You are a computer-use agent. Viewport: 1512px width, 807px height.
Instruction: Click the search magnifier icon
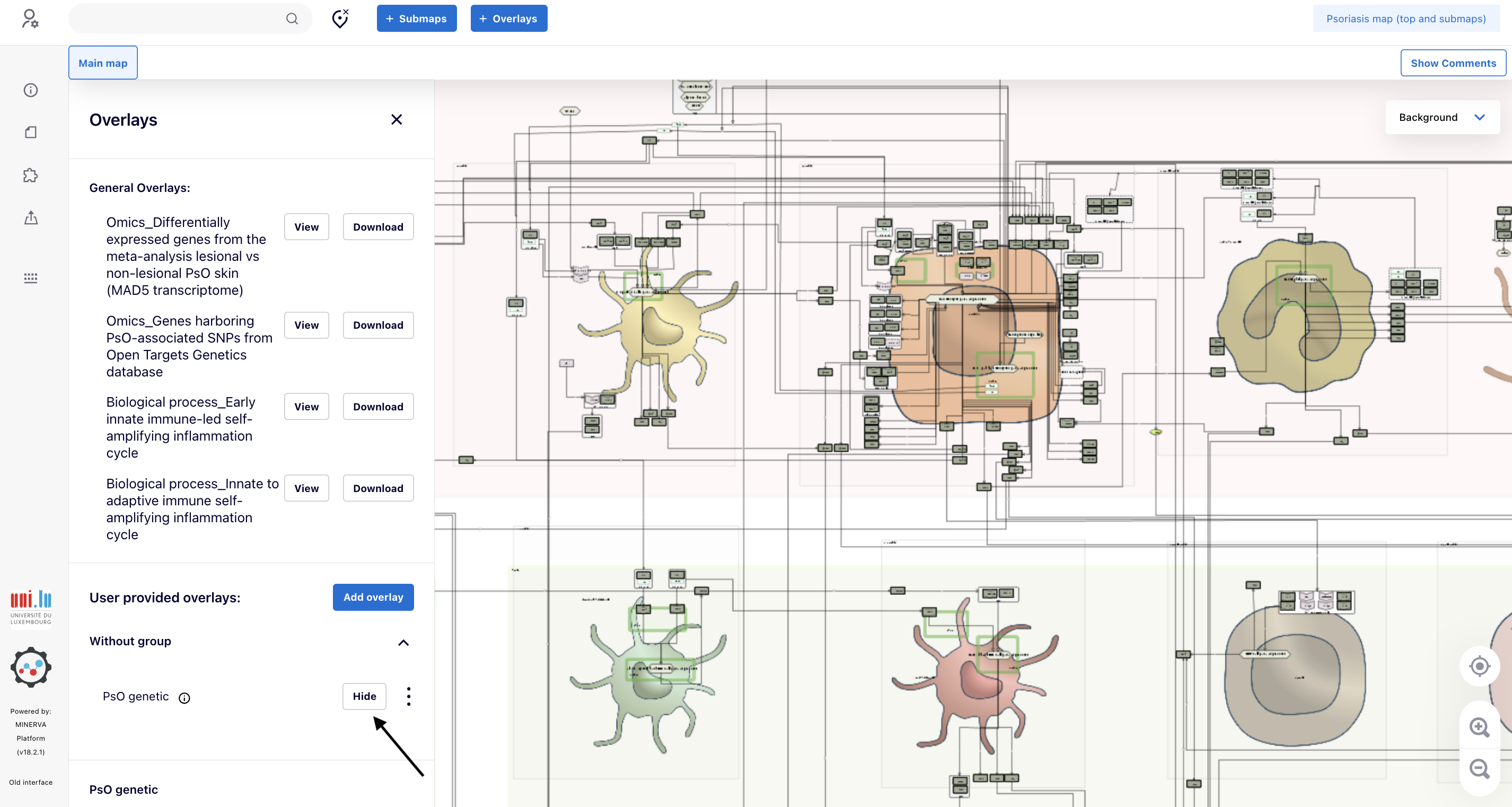(x=292, y=19)
